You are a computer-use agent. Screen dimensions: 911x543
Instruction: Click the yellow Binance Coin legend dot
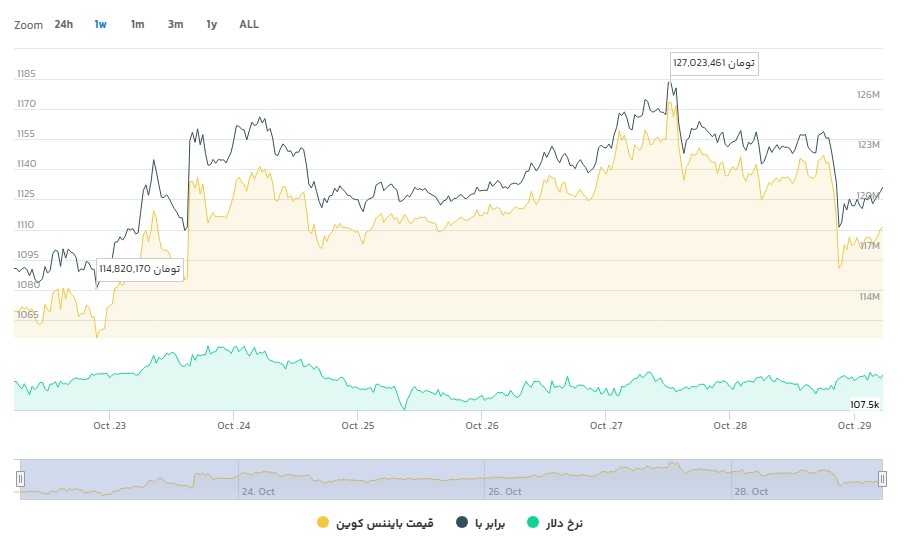(x=322, y=522)
